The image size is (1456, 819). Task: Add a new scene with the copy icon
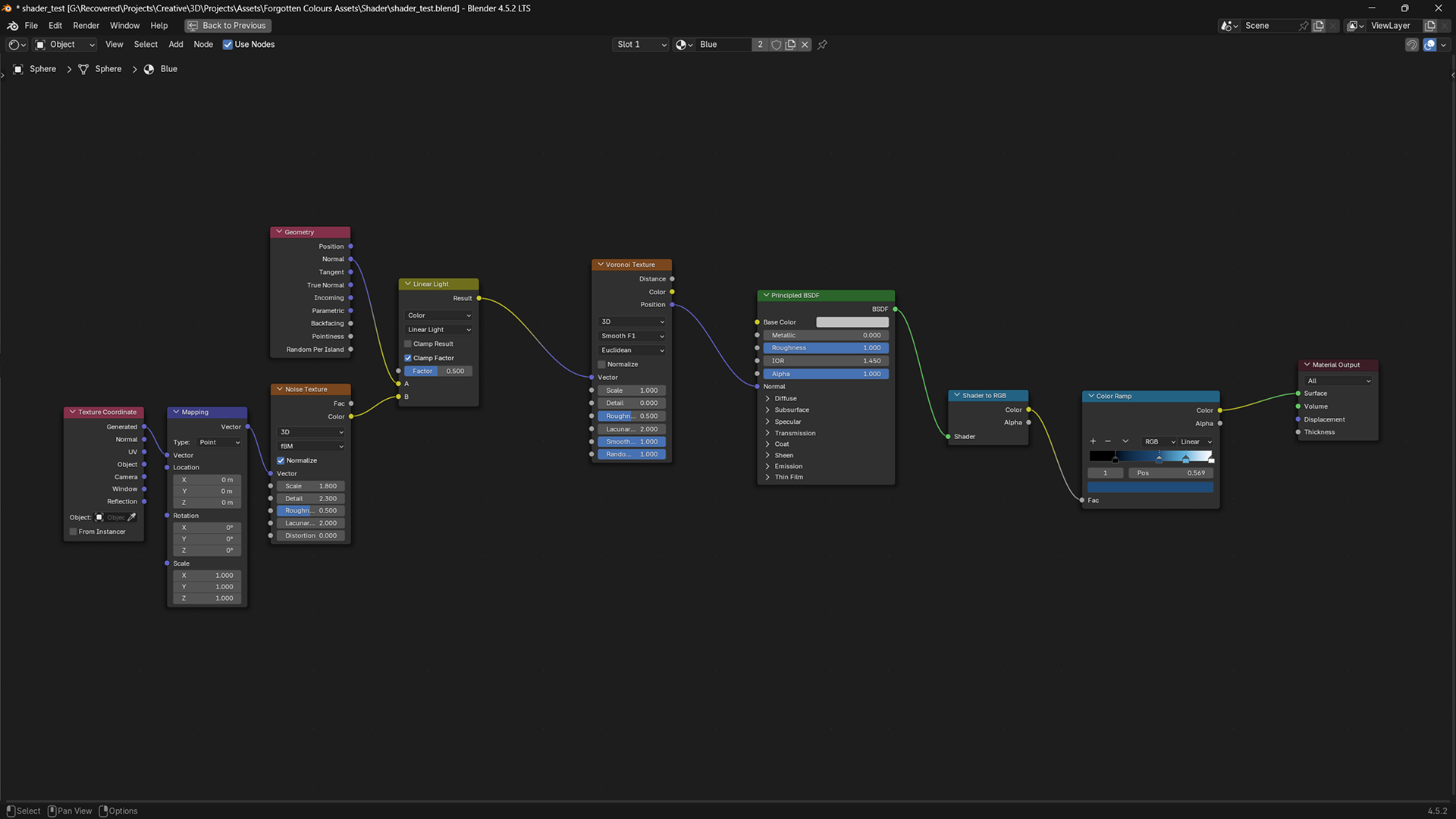point(1319,26)
